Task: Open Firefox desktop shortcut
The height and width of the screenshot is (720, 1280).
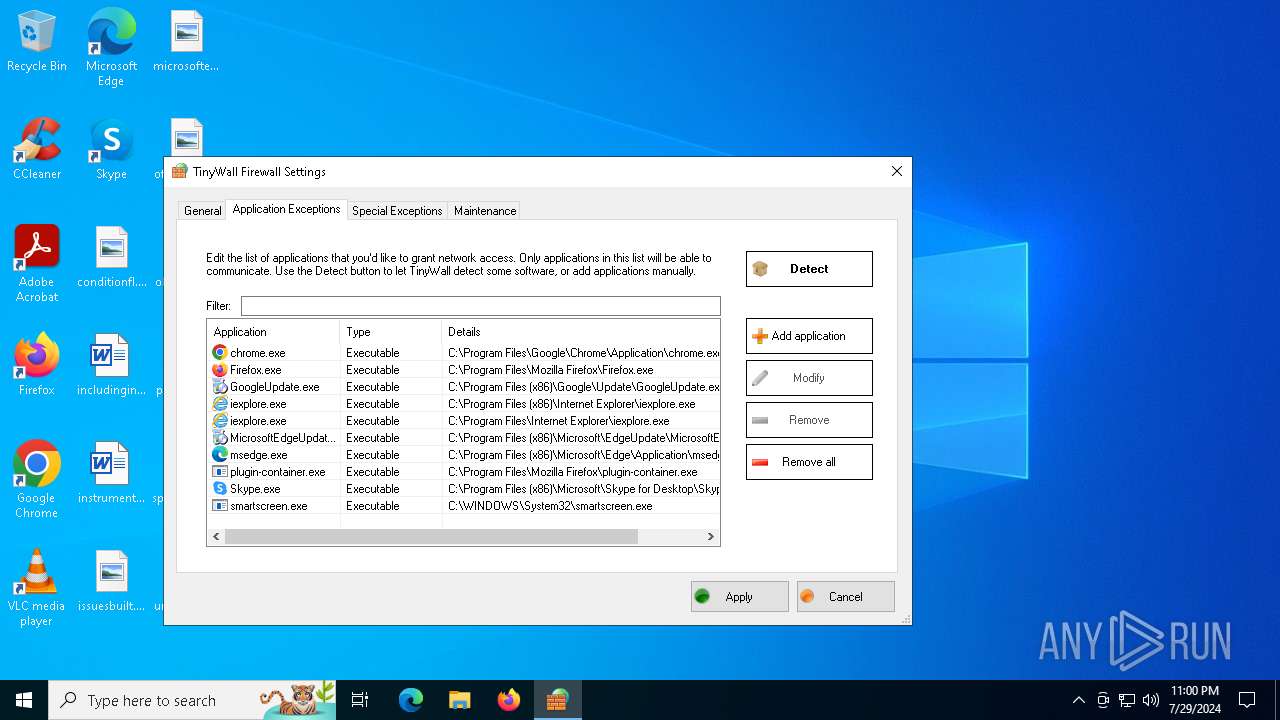Action: click(37, 365)
